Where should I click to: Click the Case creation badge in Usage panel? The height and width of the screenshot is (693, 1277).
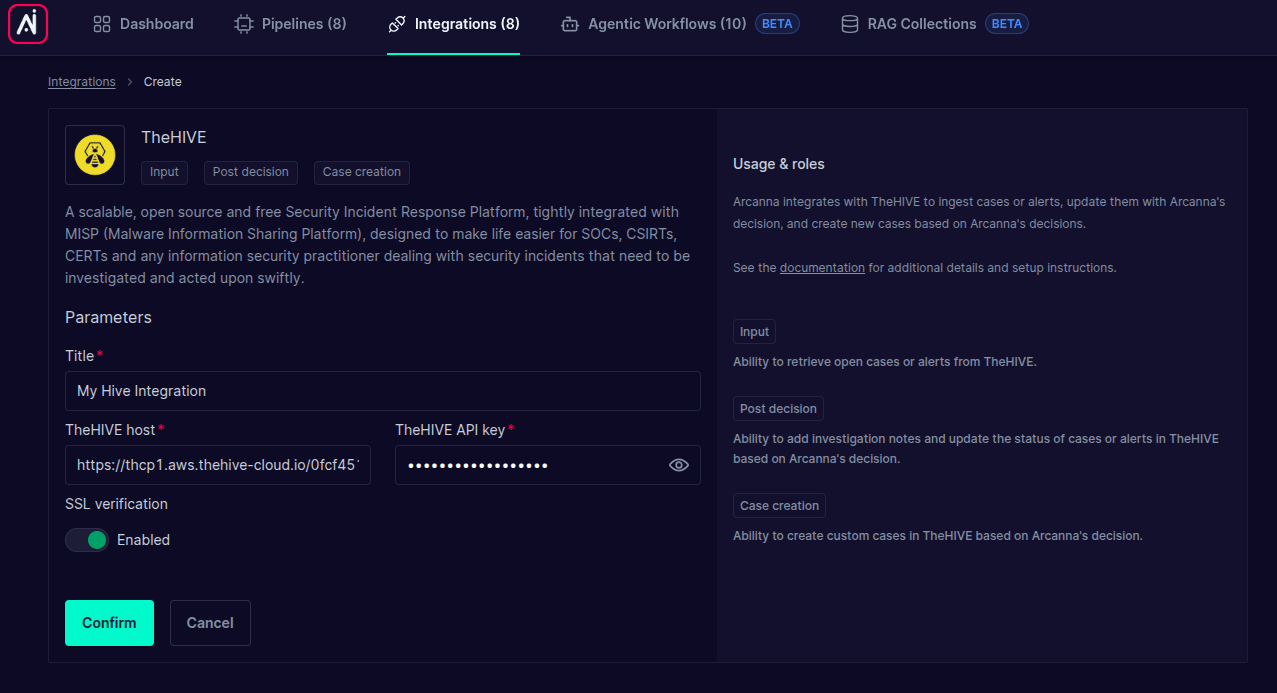click(780, 506)
